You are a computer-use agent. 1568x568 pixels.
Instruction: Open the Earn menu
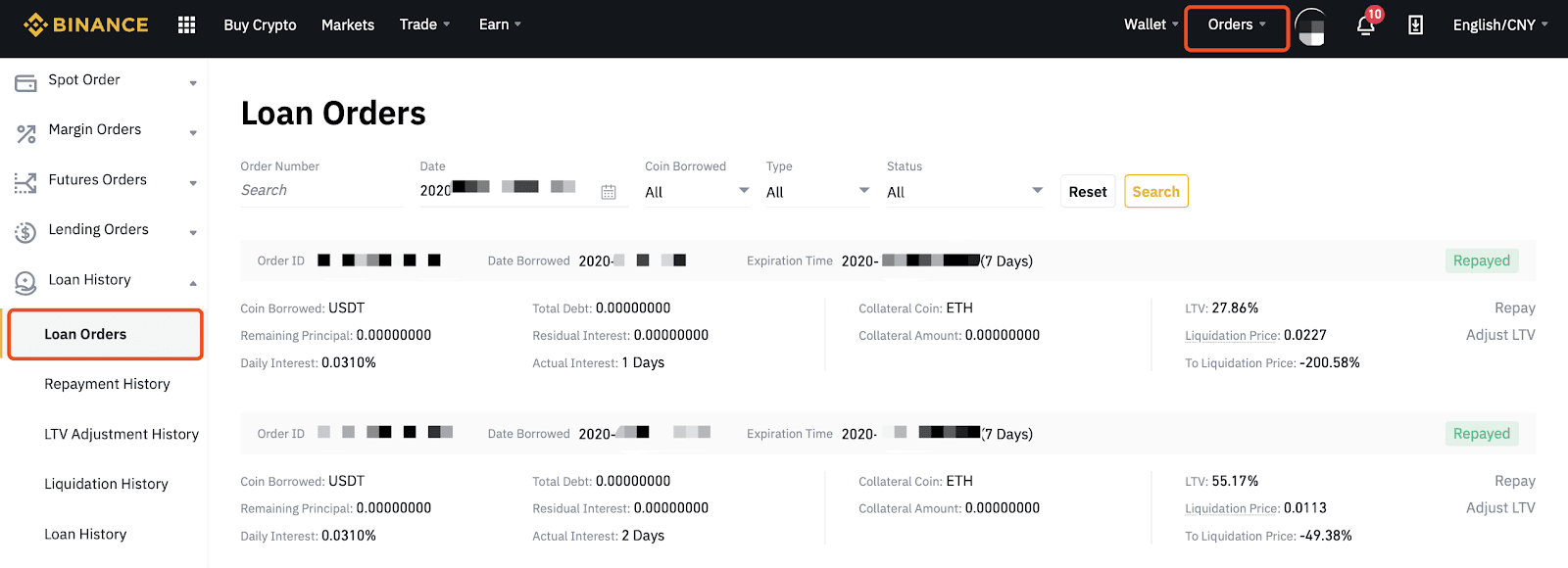(x=500, y=24)
